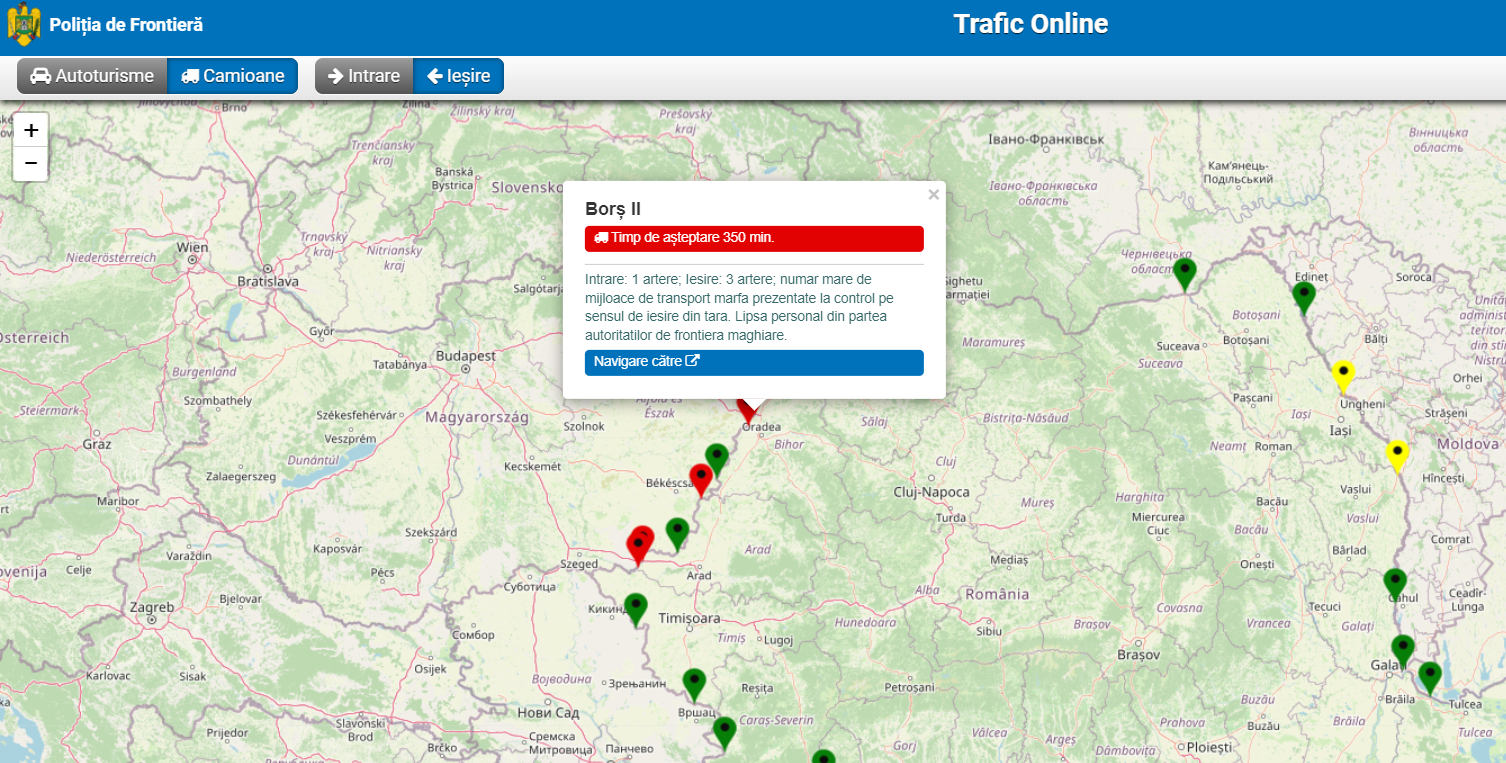
Task: Select the green marker near Vršac
Action: pos(694,683)
